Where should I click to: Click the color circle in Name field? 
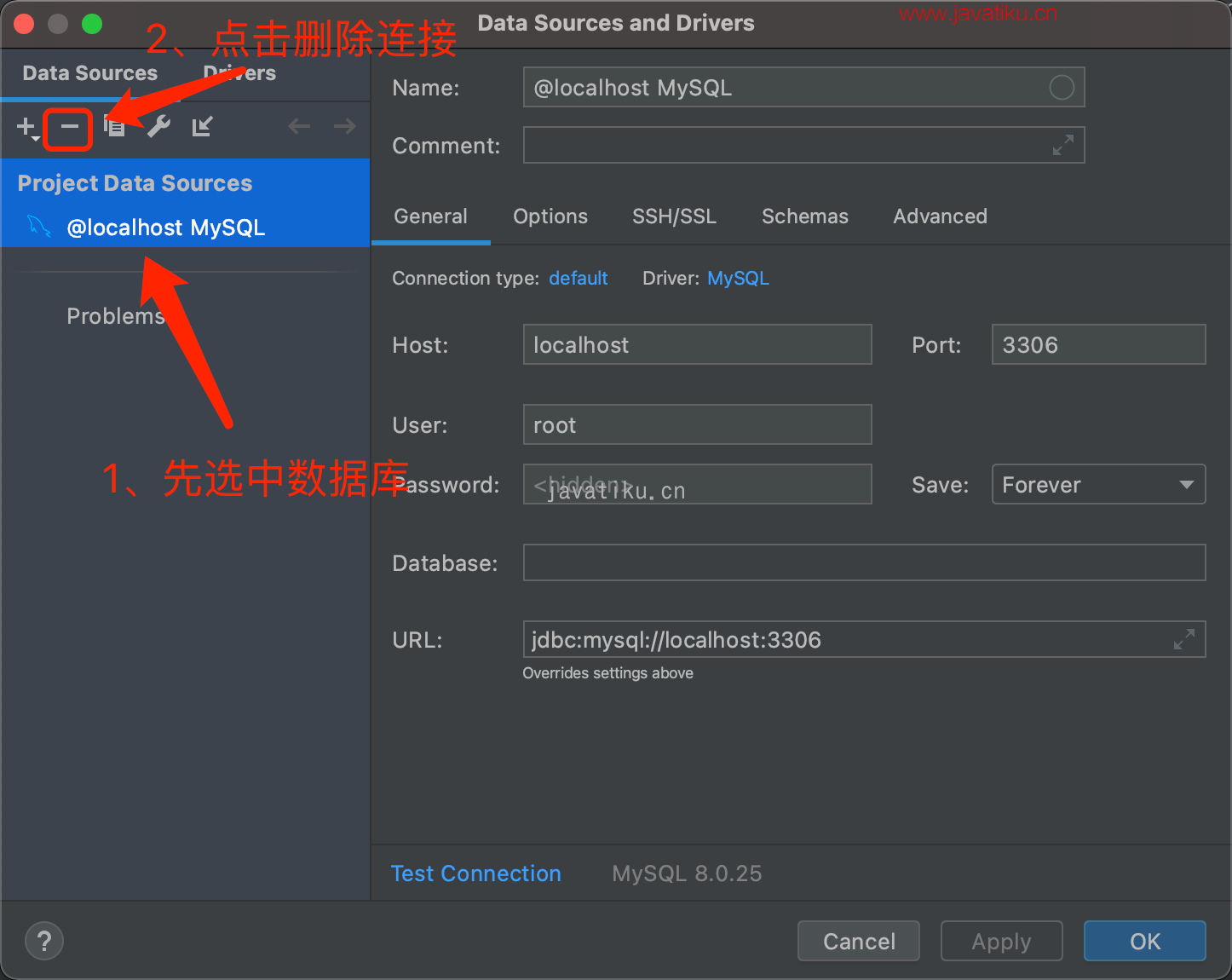point(1062,88)
